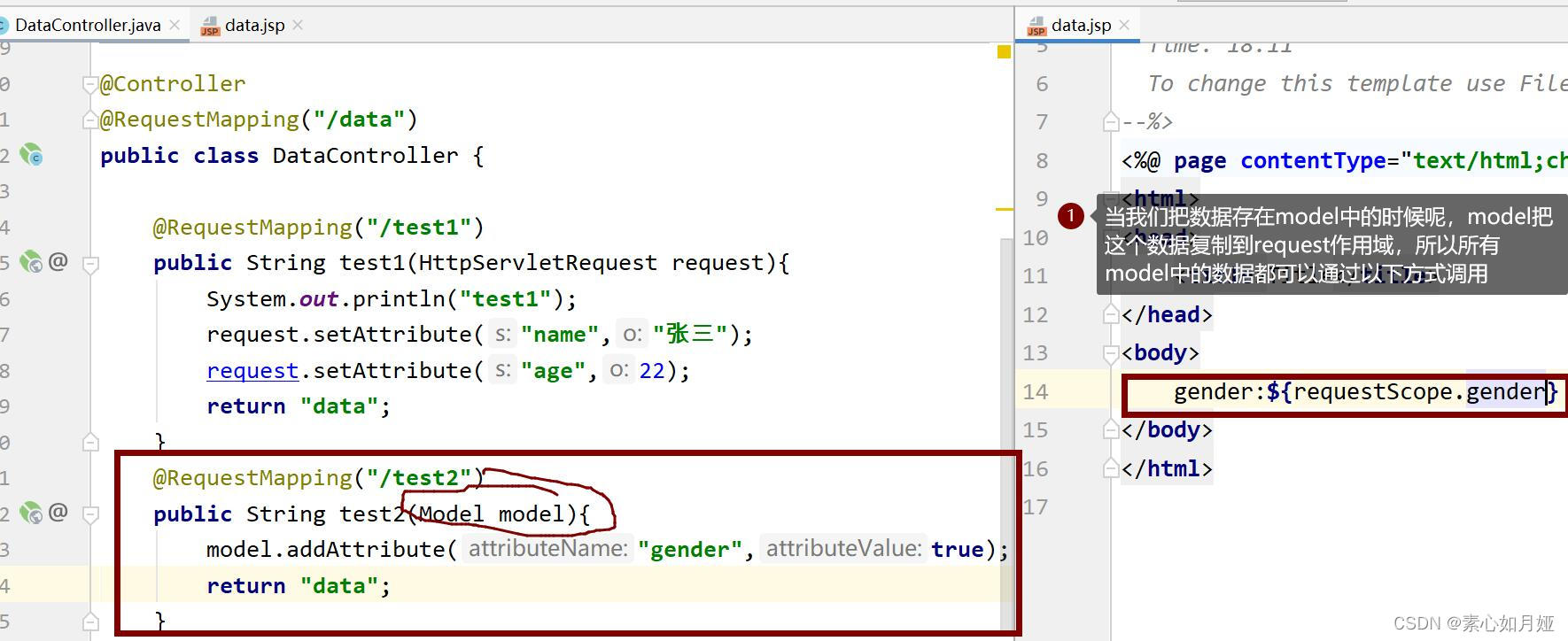Select the data.jsp tab in right editor
The width and height of the screenshot is (1568, 641).
1081,25
